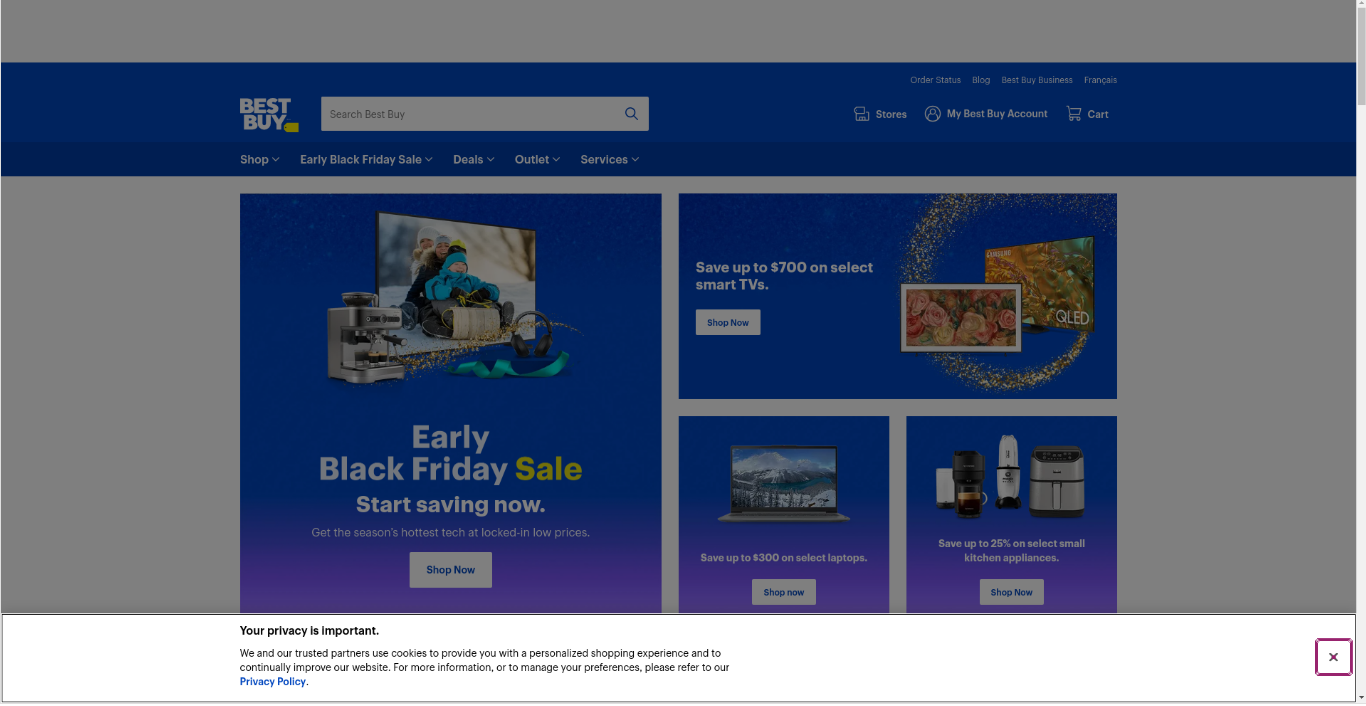Image resolution: width=1366 pixels, height=706 pixels.
Task: Expand the Outlet menu
Action: [x=537, y=160]
